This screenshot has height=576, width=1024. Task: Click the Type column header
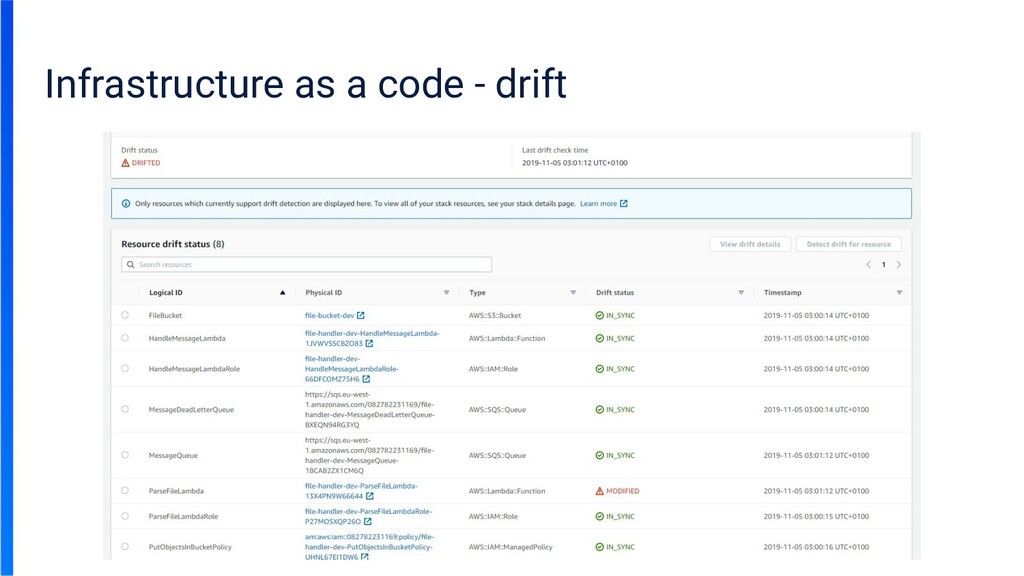[x=477, y=293]
